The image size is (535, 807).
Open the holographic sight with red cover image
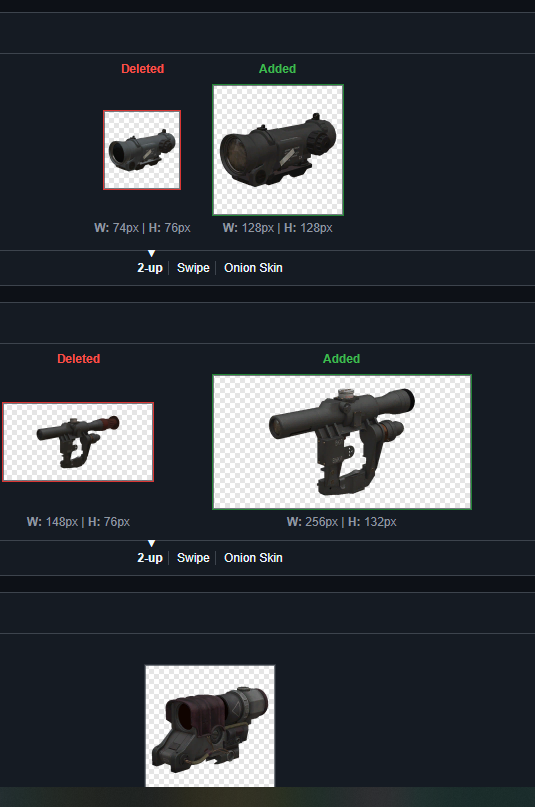coord(210,726)
